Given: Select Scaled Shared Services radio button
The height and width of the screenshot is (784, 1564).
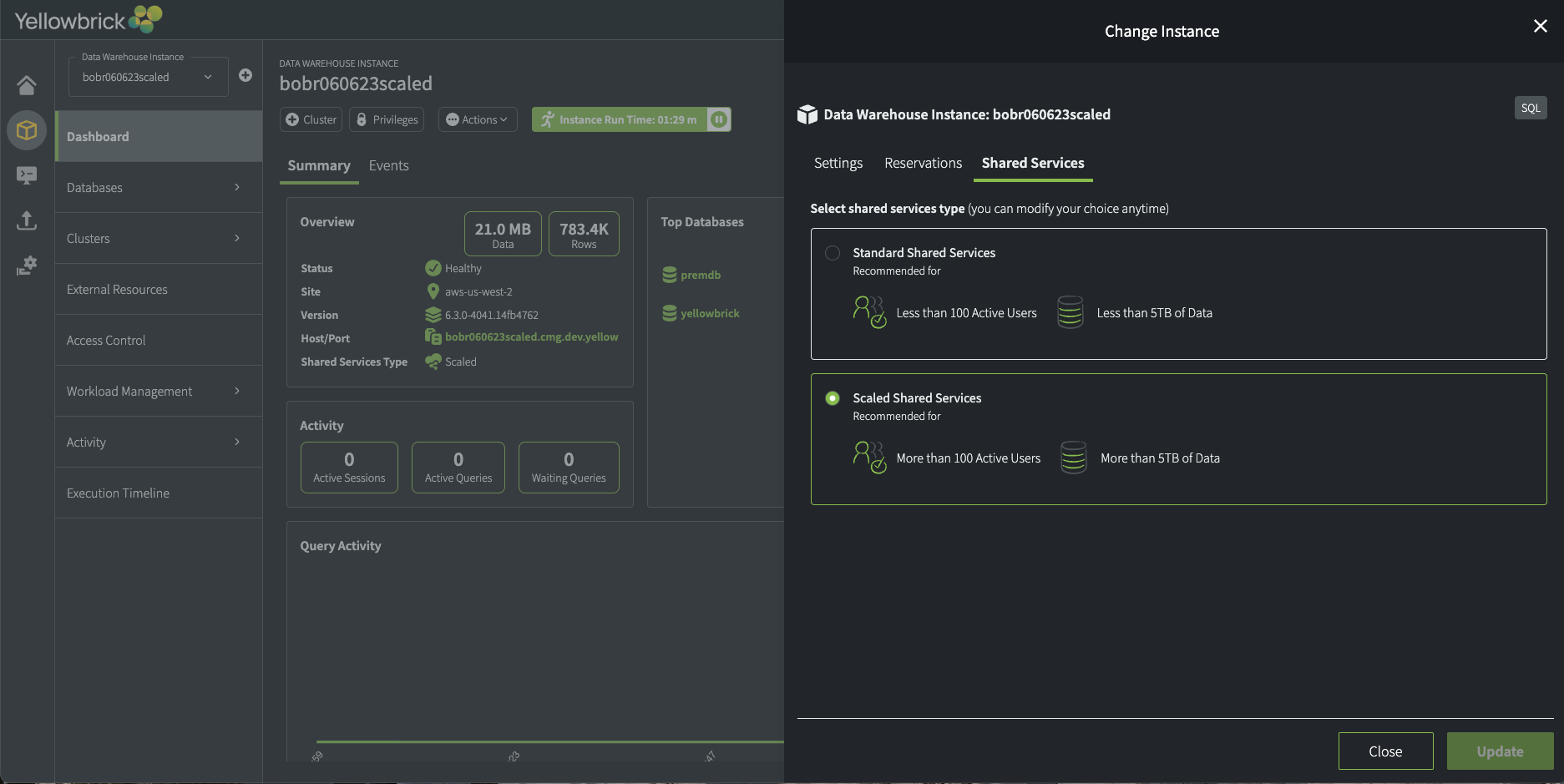Looking at the screenshot, I should [833, 398].
